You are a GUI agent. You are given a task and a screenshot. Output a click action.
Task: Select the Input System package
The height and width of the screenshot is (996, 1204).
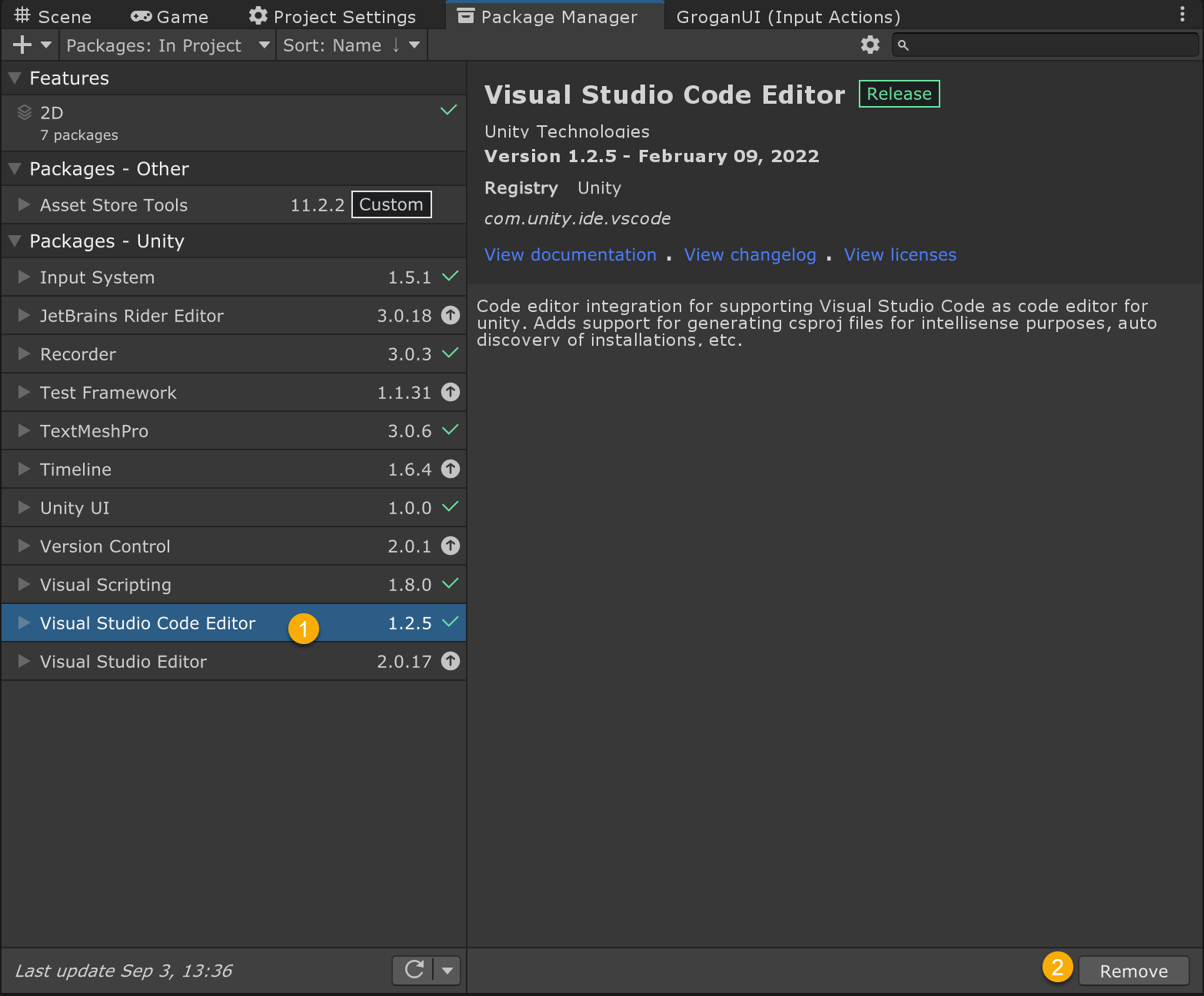pos(234,277)
